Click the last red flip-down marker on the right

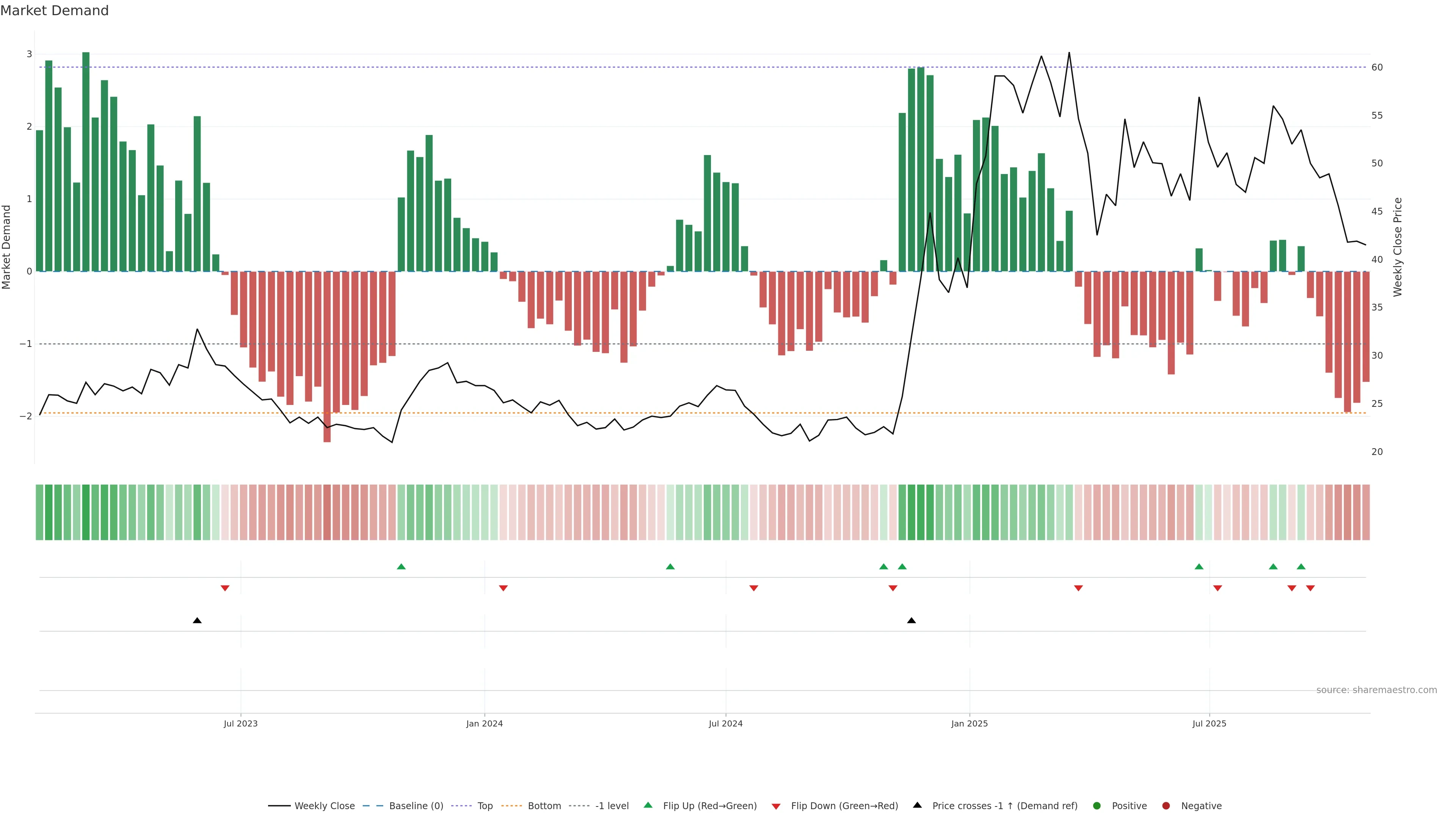tap(1310, 588)
